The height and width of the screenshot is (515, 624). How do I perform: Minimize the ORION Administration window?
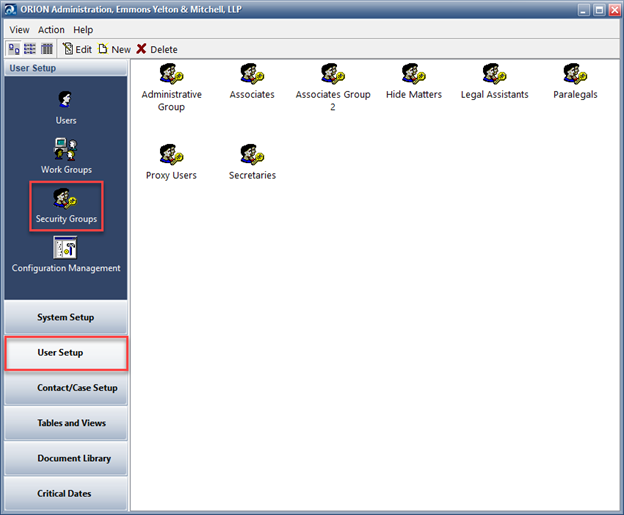(x=583, y=10)
